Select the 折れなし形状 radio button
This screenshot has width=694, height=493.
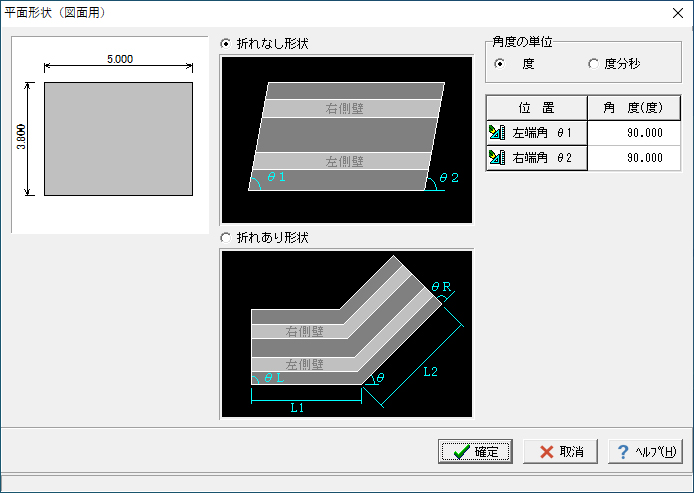(x=226, y=43)
